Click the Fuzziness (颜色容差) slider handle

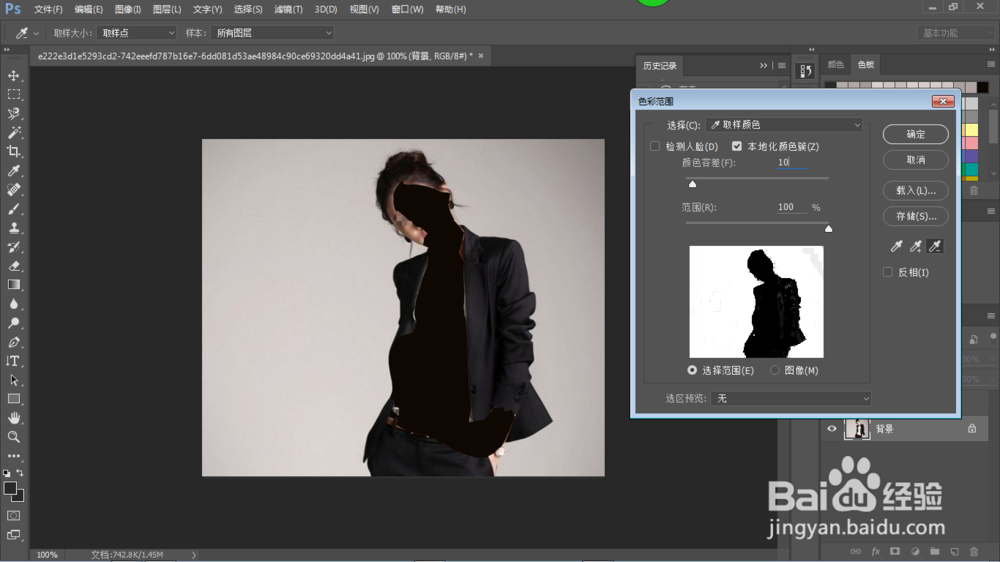tap(692, 184)
